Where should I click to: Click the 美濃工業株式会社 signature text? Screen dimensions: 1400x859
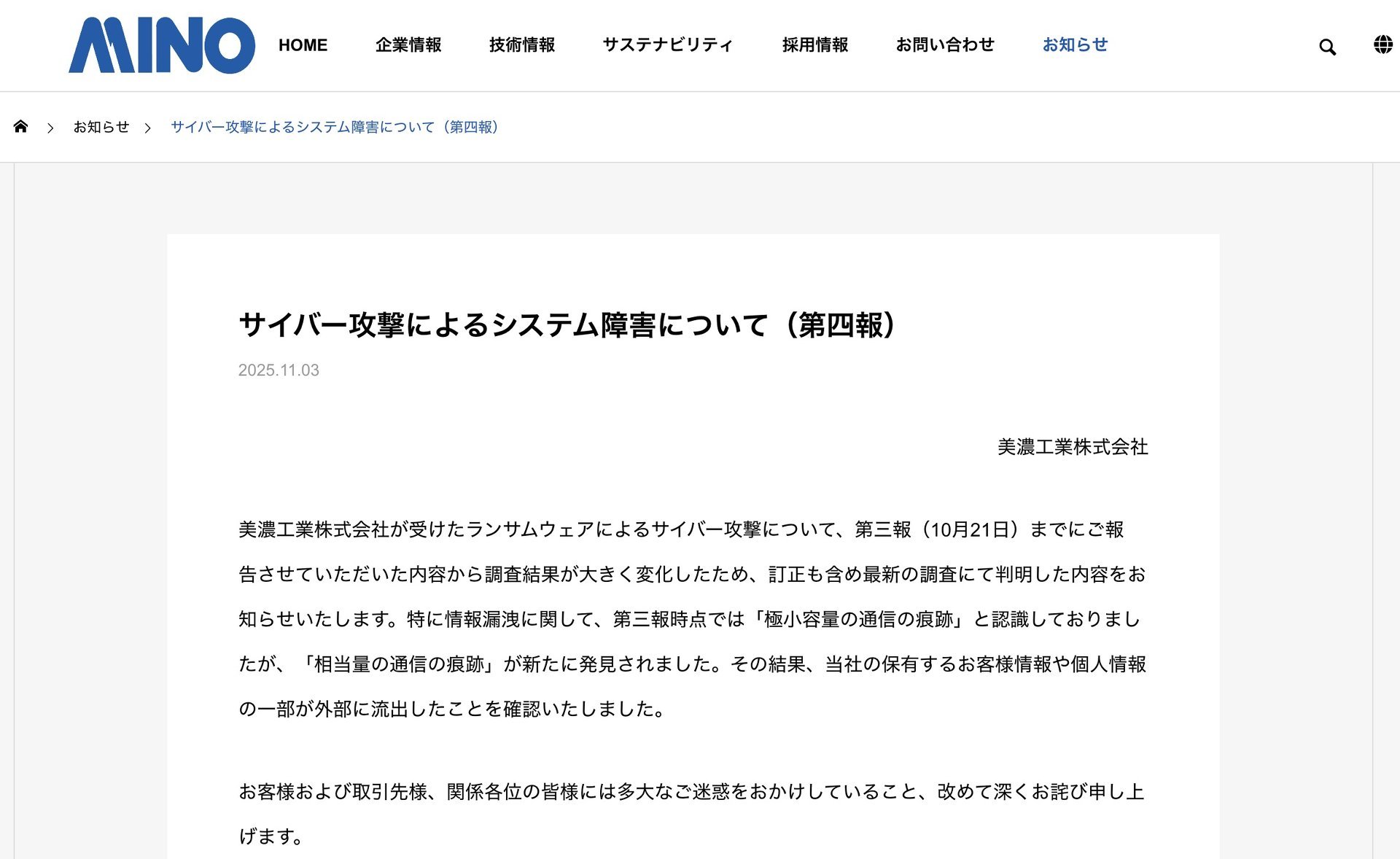[1073, 447]
